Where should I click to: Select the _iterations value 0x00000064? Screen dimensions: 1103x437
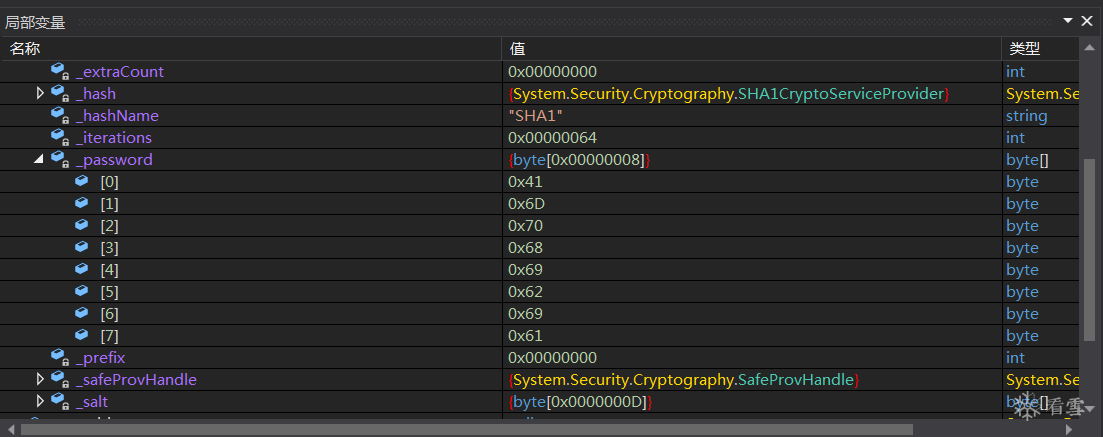point(552,138)
